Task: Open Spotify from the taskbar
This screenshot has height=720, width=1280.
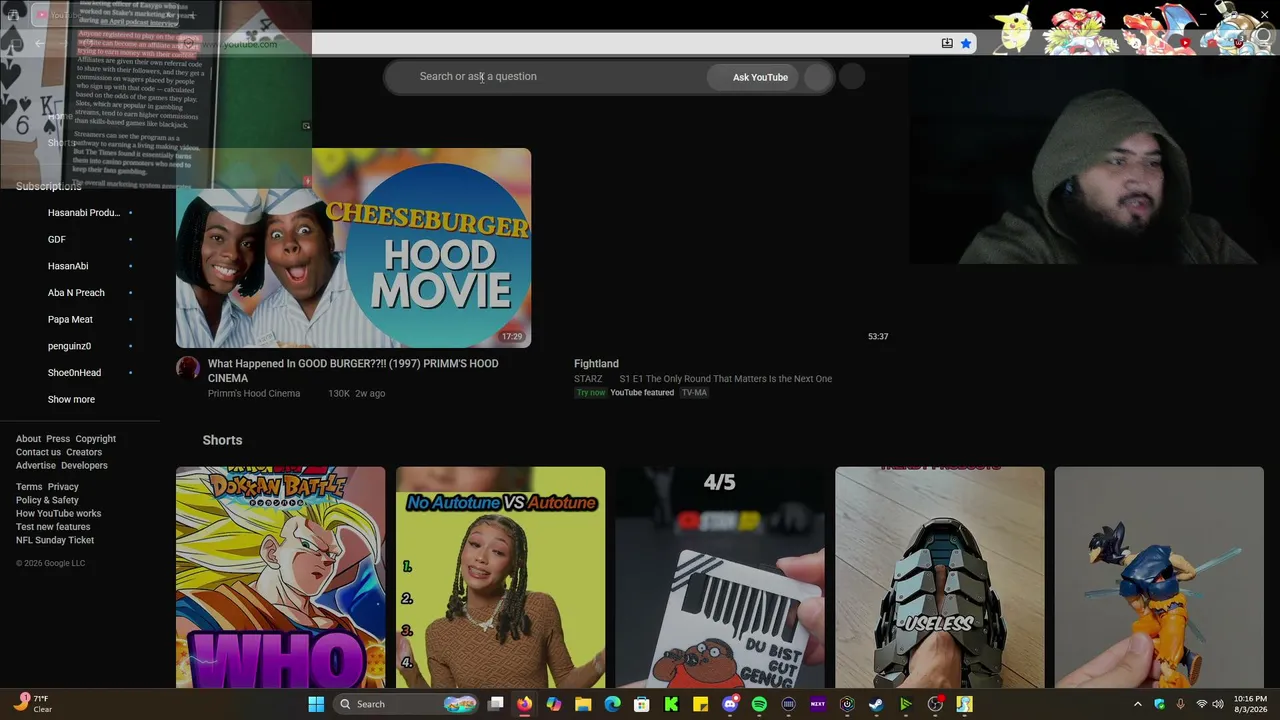Action: 759,704
